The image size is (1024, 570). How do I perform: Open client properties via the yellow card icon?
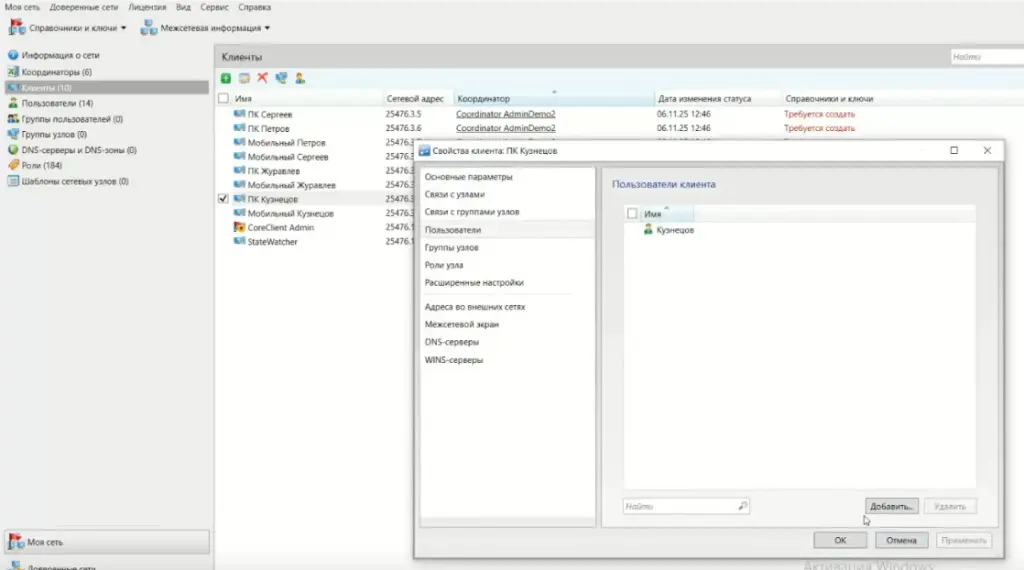244,78
